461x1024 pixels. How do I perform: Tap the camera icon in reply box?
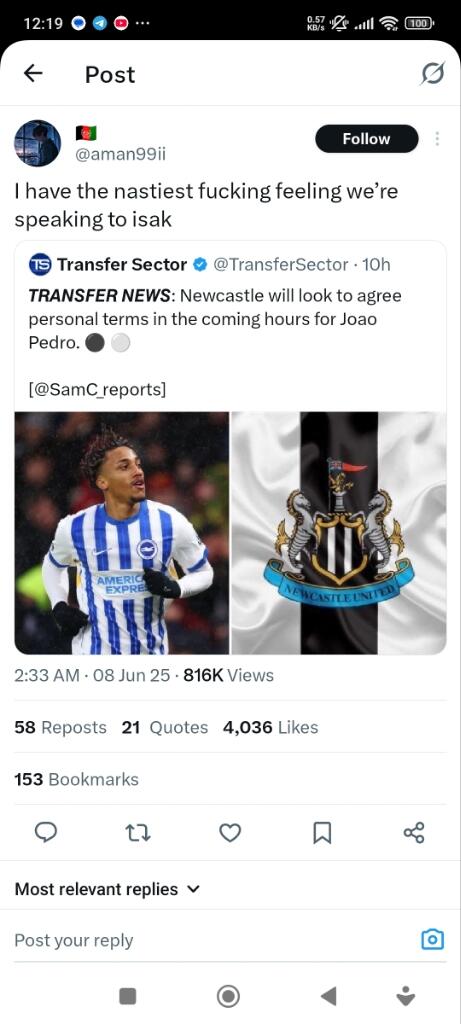click(432, 940)
